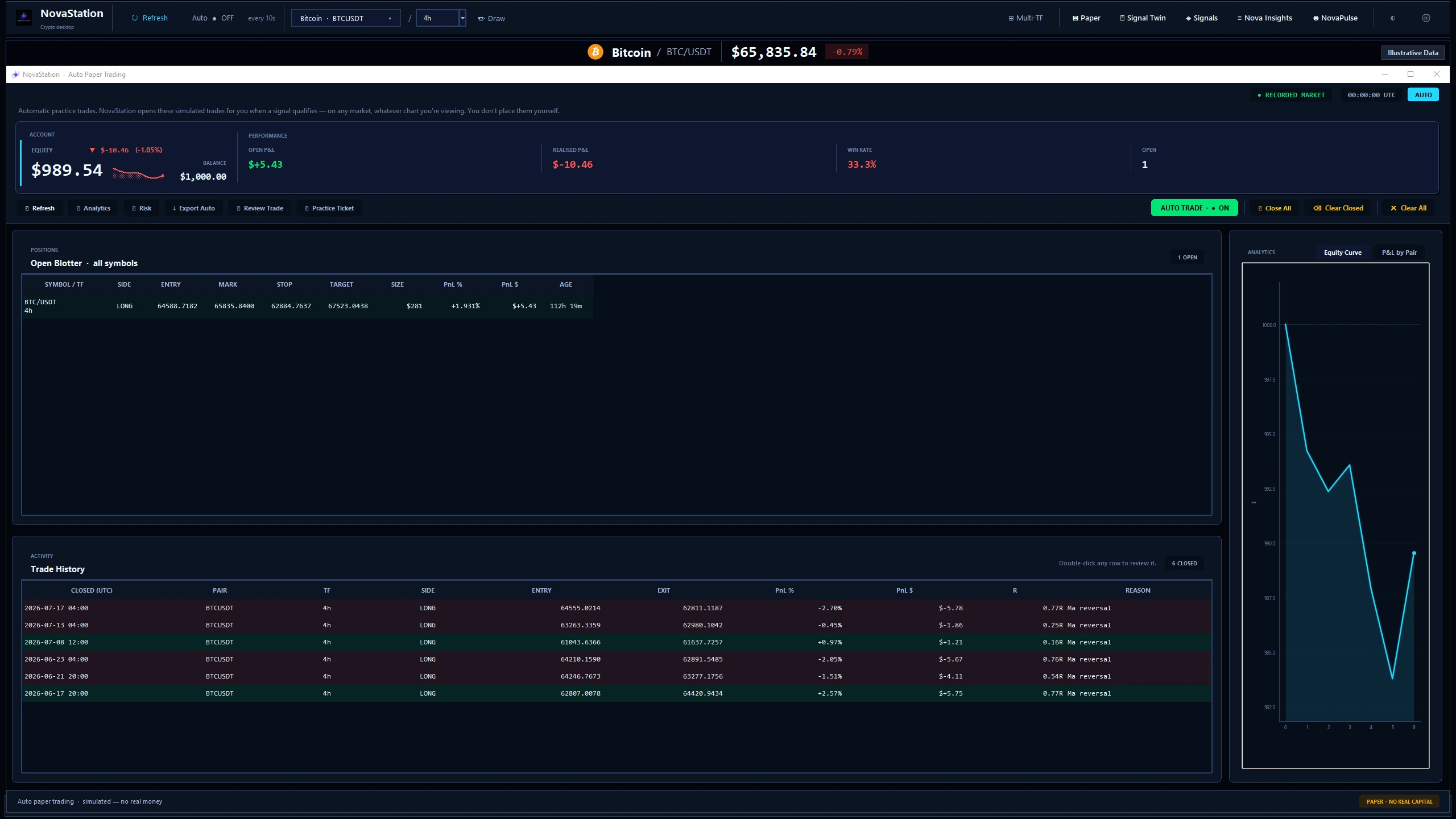Image resolution: width=1456 pixels, height=819 pixels.
Task: Open the Signal Twin panel
Action: tap(1143, 18)
